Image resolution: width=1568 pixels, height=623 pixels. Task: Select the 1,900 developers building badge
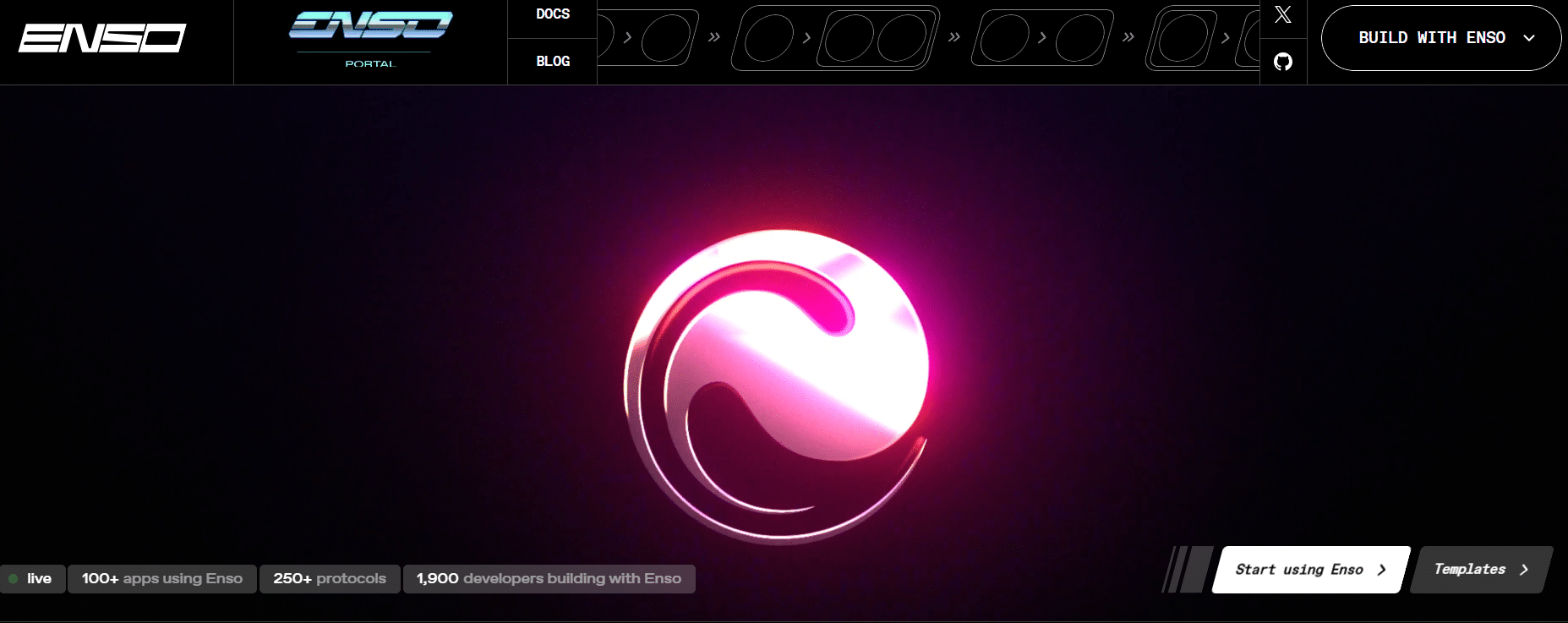click(x=549, y=579)
